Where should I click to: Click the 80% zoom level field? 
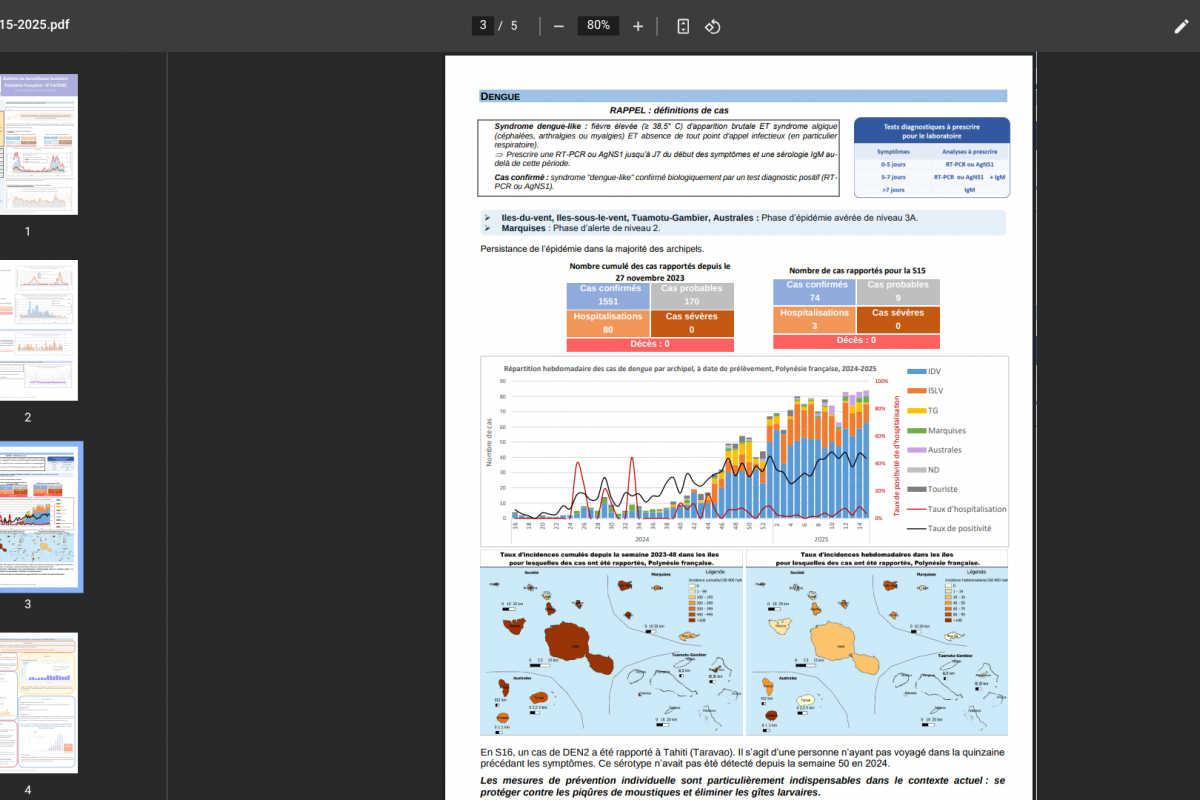598,26
